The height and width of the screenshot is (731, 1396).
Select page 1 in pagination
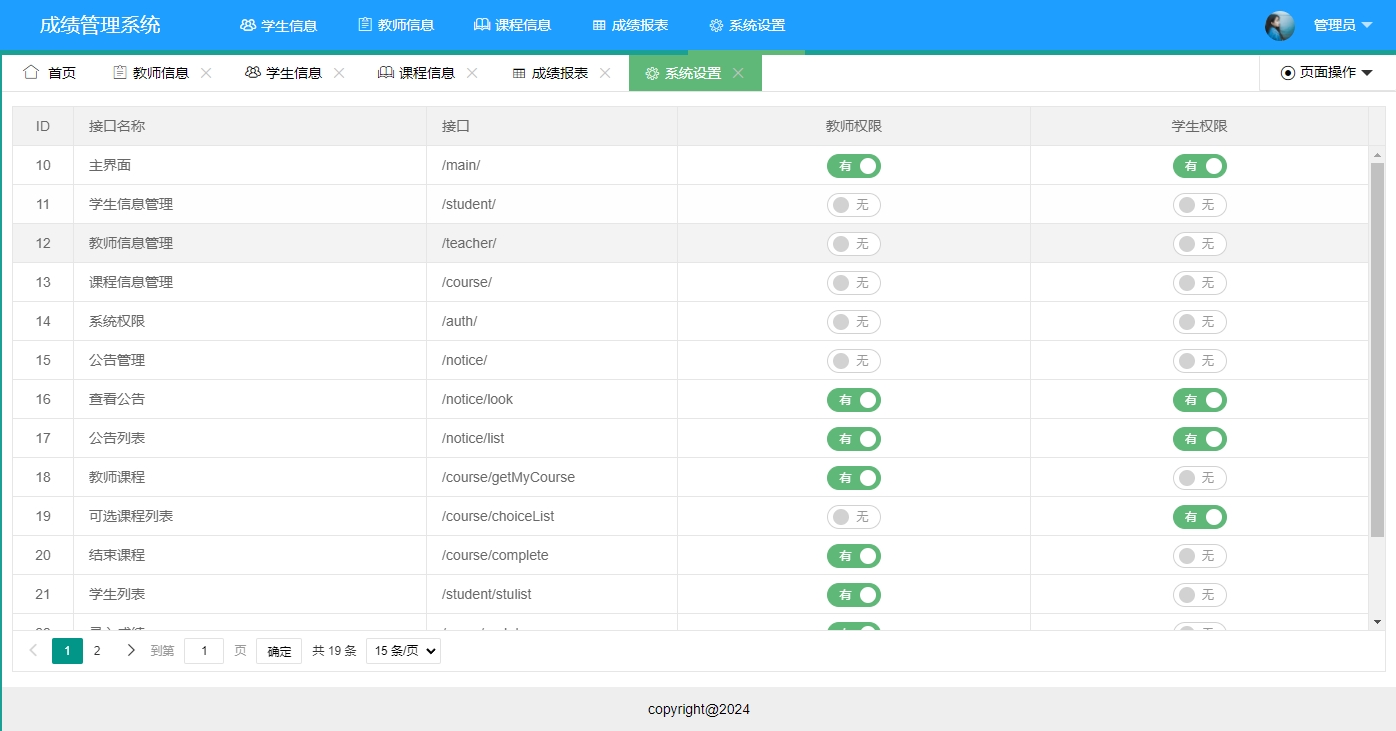point(67,651)
